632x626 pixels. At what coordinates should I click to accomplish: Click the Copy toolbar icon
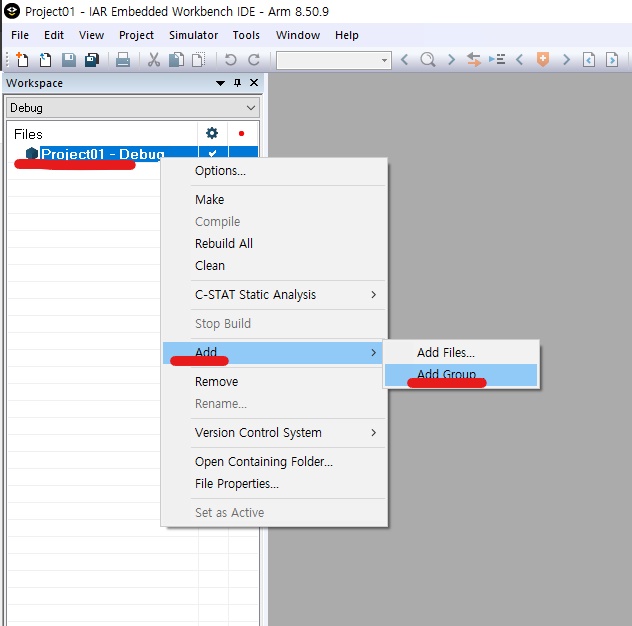click(176, 60)
